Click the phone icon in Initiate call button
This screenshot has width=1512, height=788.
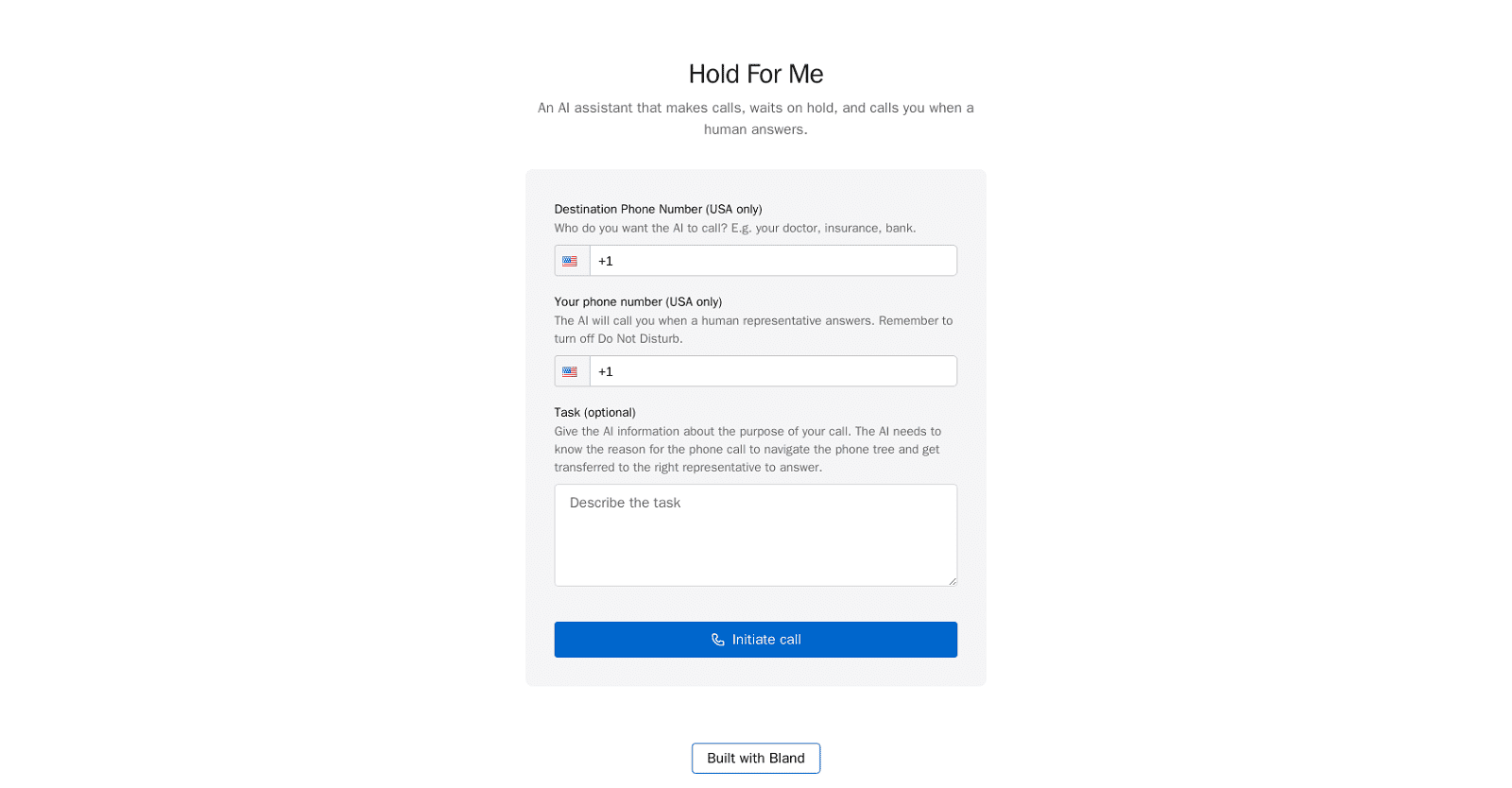click(717, 640)
